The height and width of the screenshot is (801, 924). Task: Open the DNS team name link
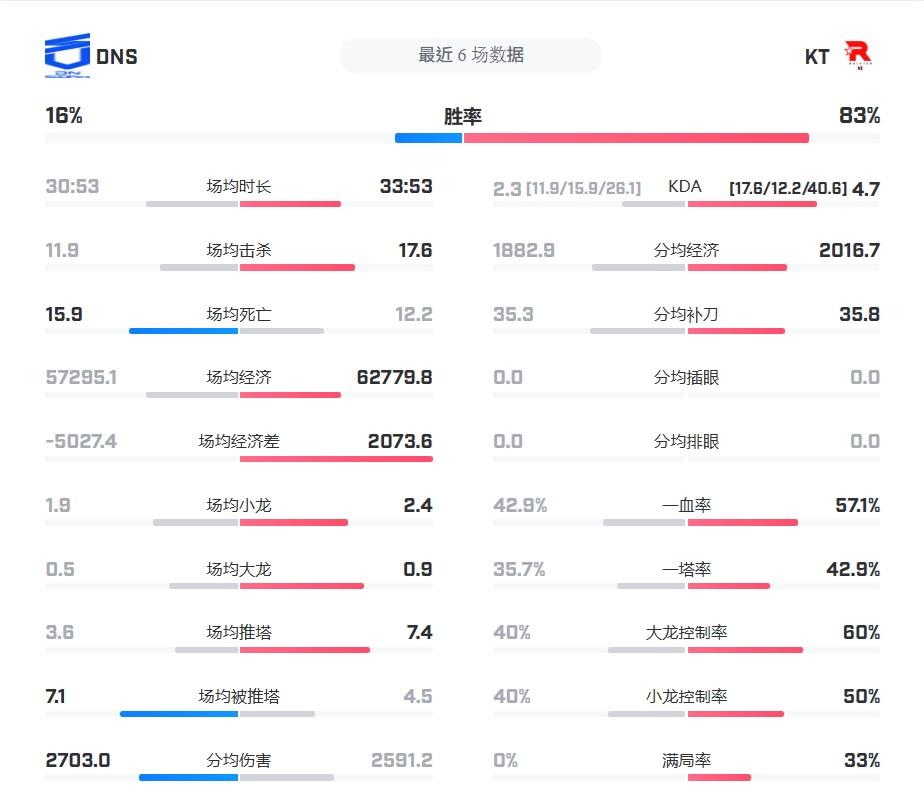pos(117,57)
